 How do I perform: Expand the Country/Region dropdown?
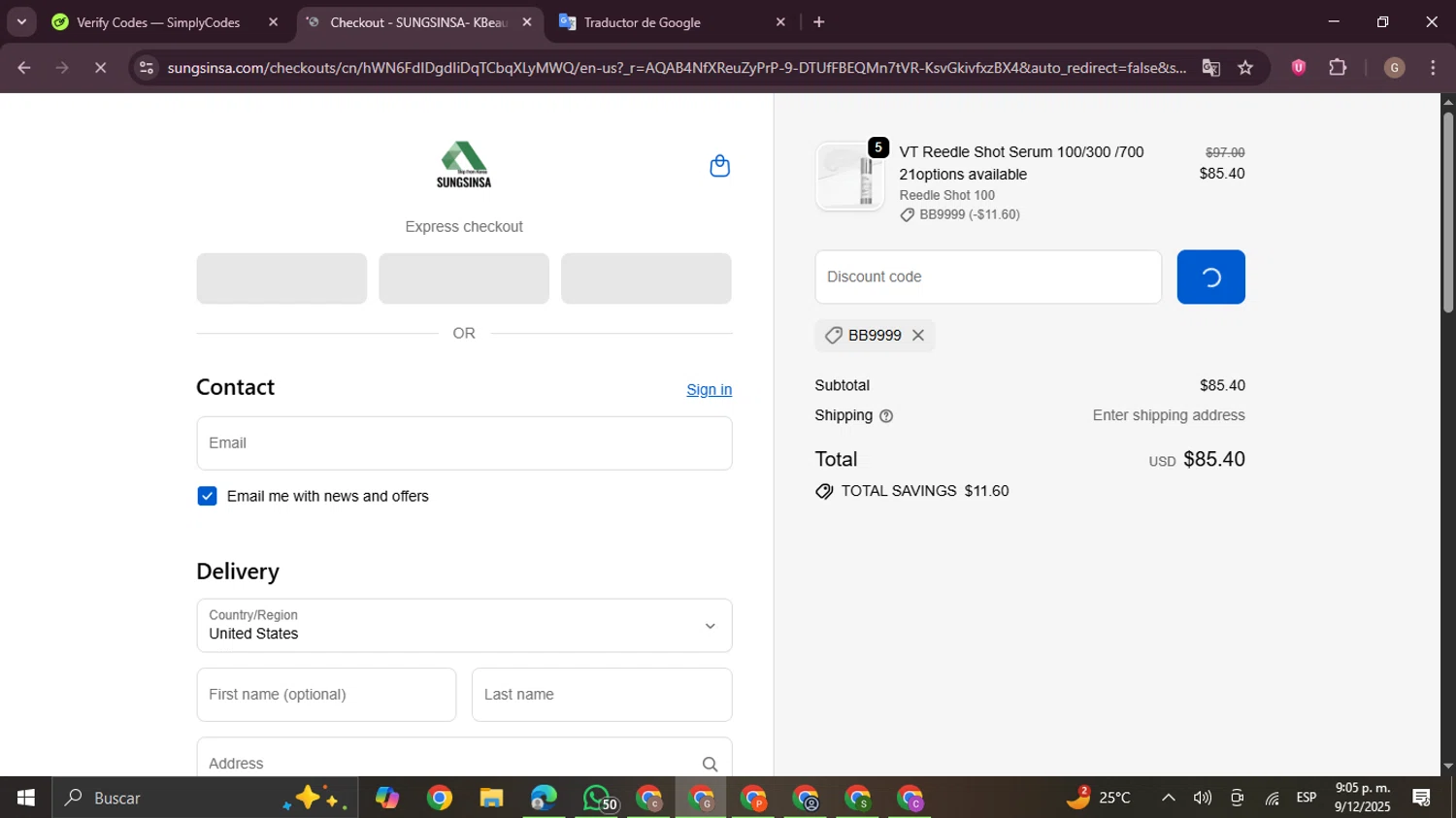point(464,626)
